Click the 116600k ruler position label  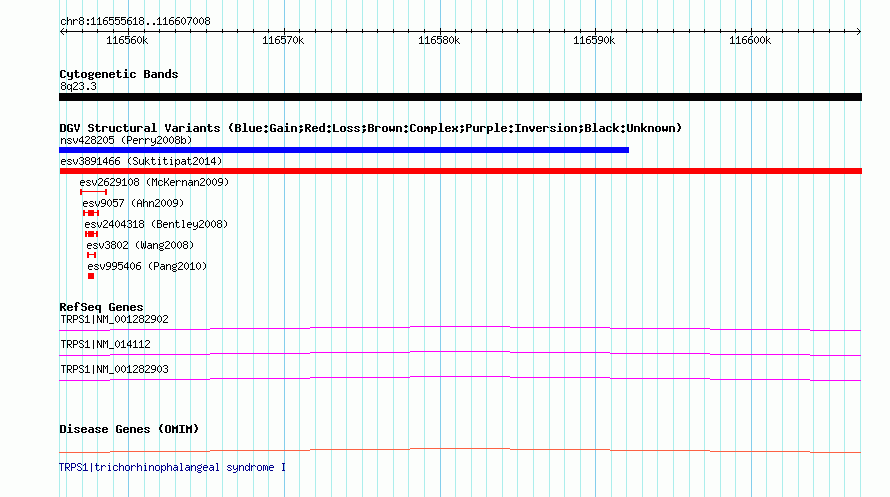[x=750, y=41]
